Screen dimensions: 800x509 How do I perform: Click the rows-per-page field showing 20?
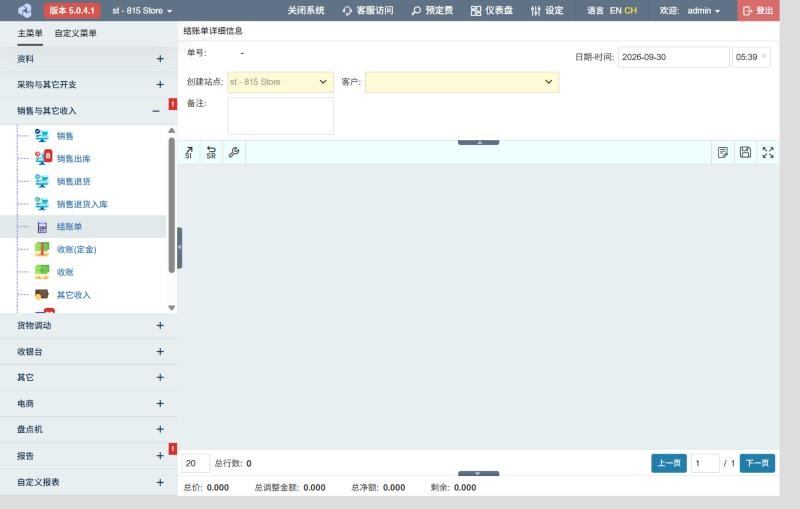tap(195, 463)
